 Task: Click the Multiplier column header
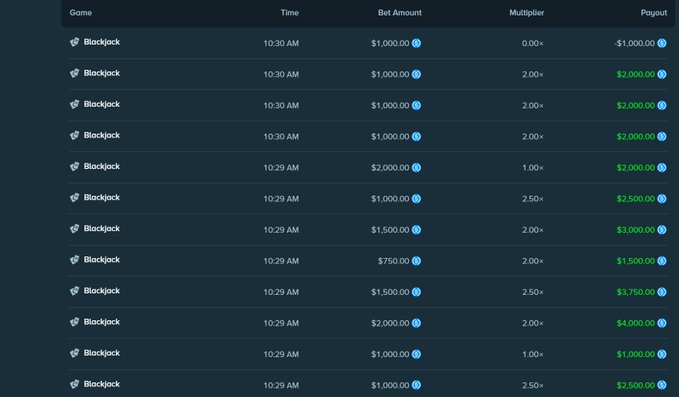click(x=527, y=13)
